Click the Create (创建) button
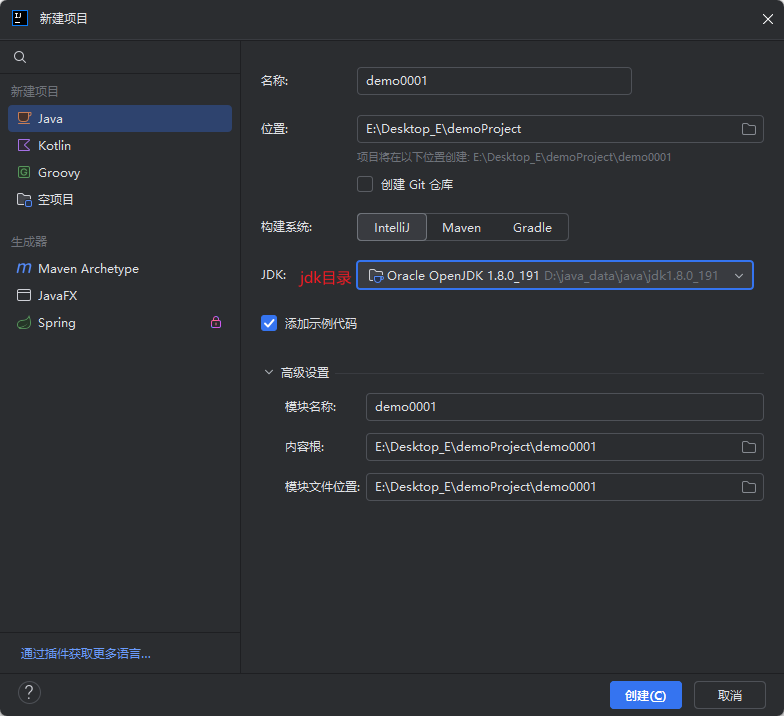Image resolution: width=784 pixels, height=716 pixels. pos(646,695)
